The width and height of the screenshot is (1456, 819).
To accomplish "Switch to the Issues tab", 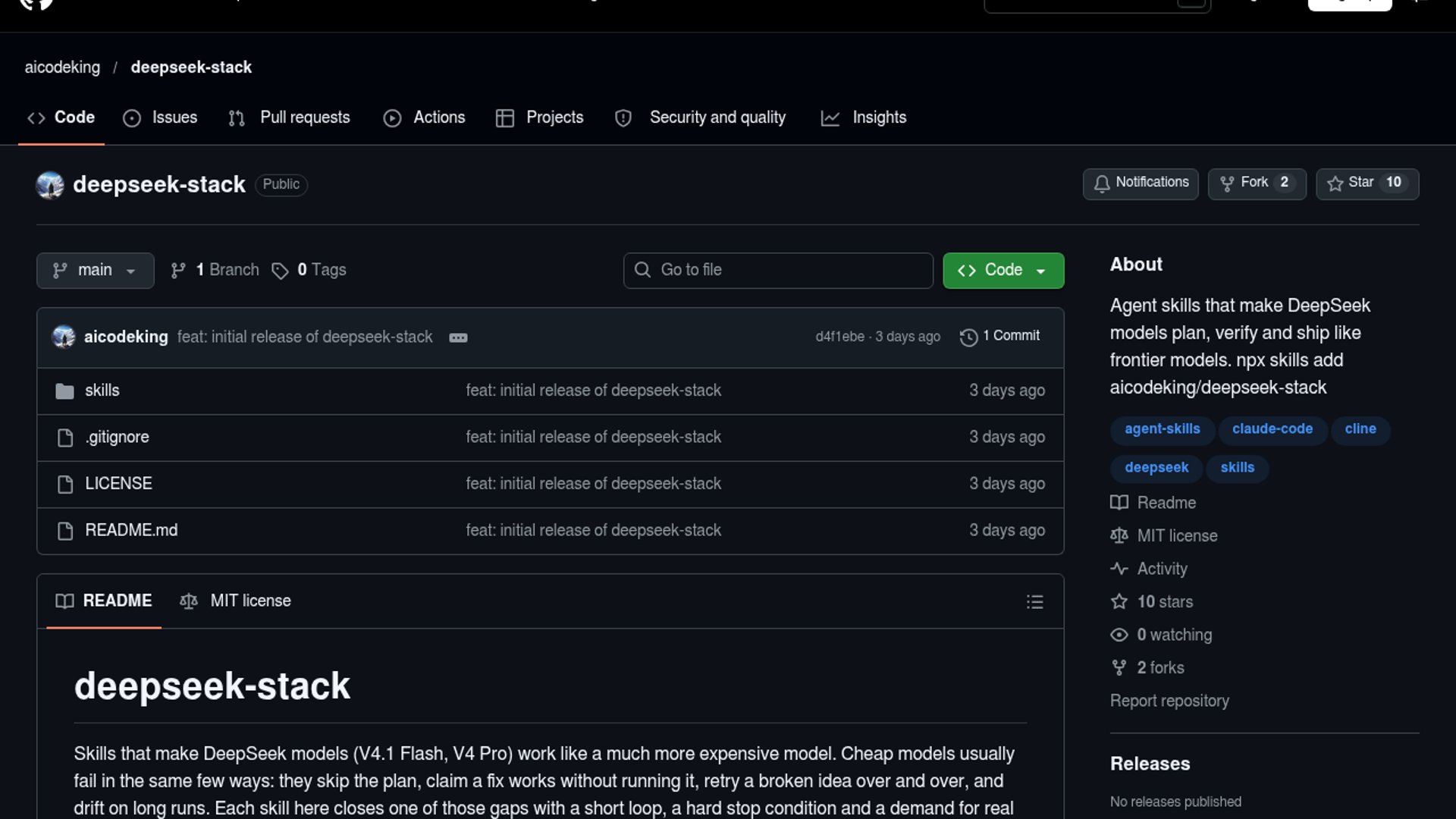I will click(160, 118).
